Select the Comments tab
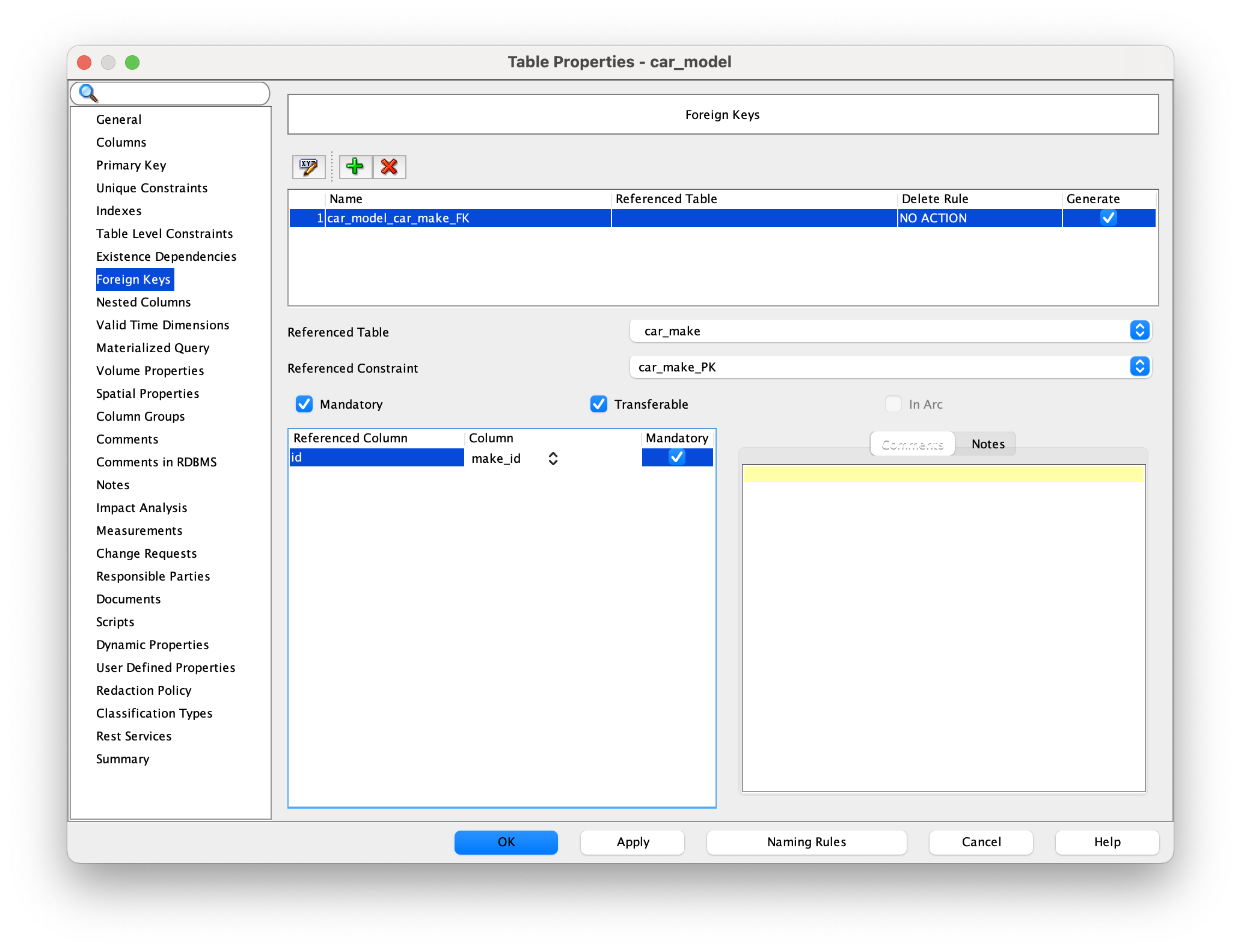Screen dimensions: 1241x952 [x=912, y=444]
